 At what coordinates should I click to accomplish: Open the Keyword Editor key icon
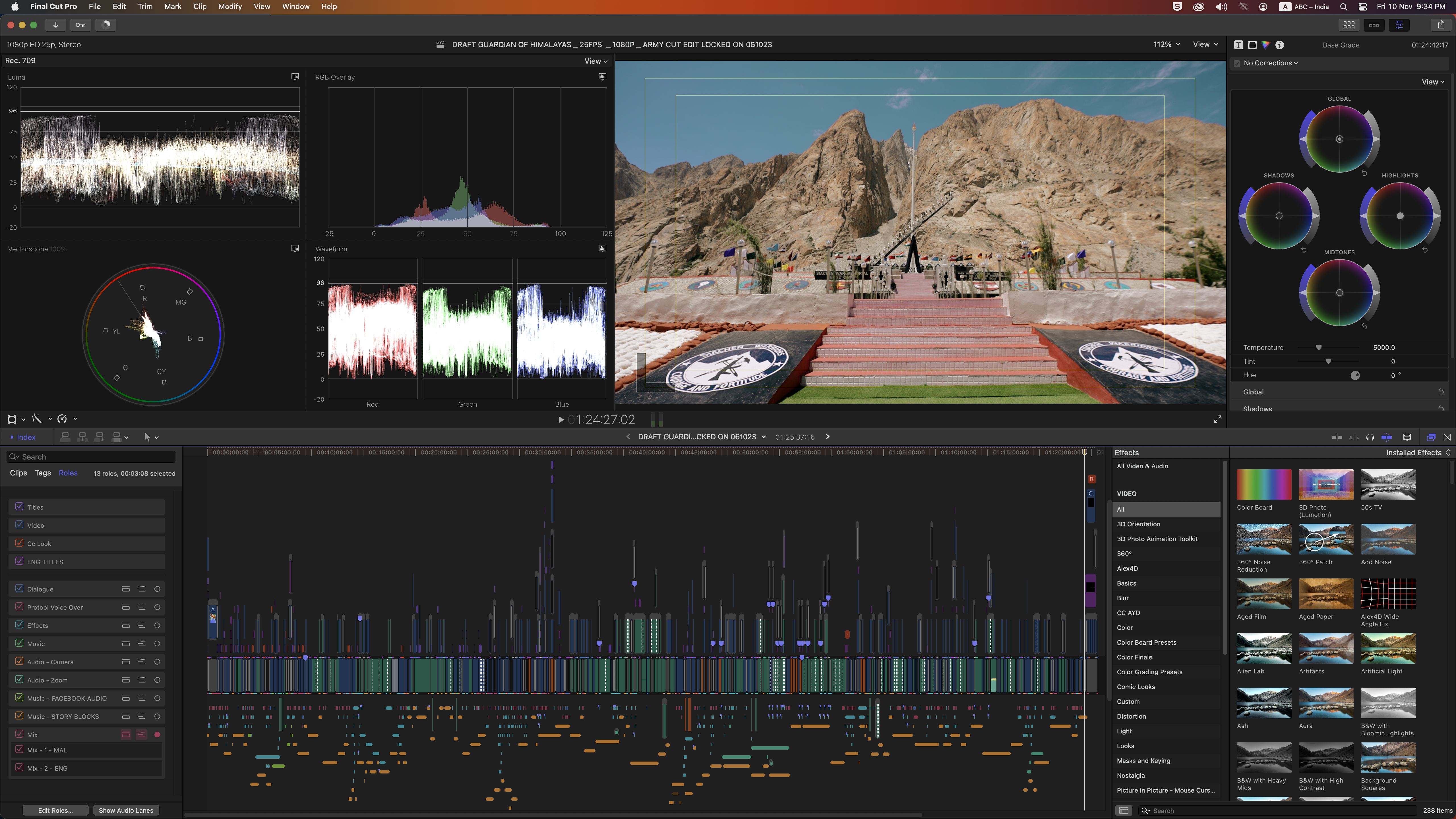point(80,24)
